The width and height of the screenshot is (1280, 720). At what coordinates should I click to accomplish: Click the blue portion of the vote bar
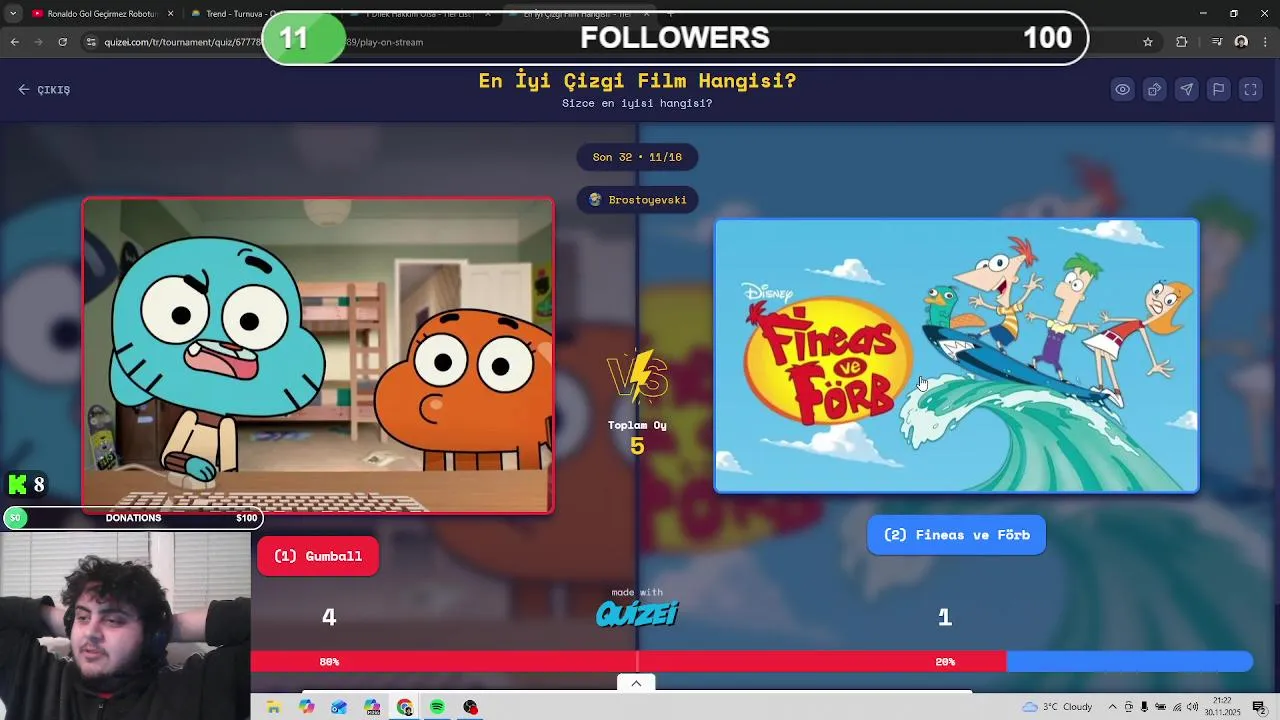click(x=1129, y=662)
